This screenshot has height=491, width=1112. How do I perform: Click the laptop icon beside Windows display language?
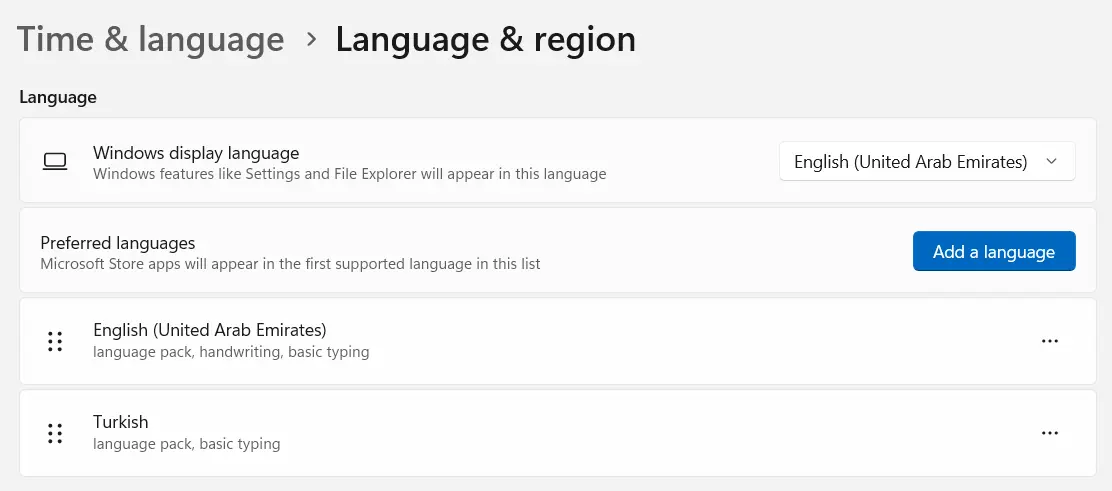(55, 162)
